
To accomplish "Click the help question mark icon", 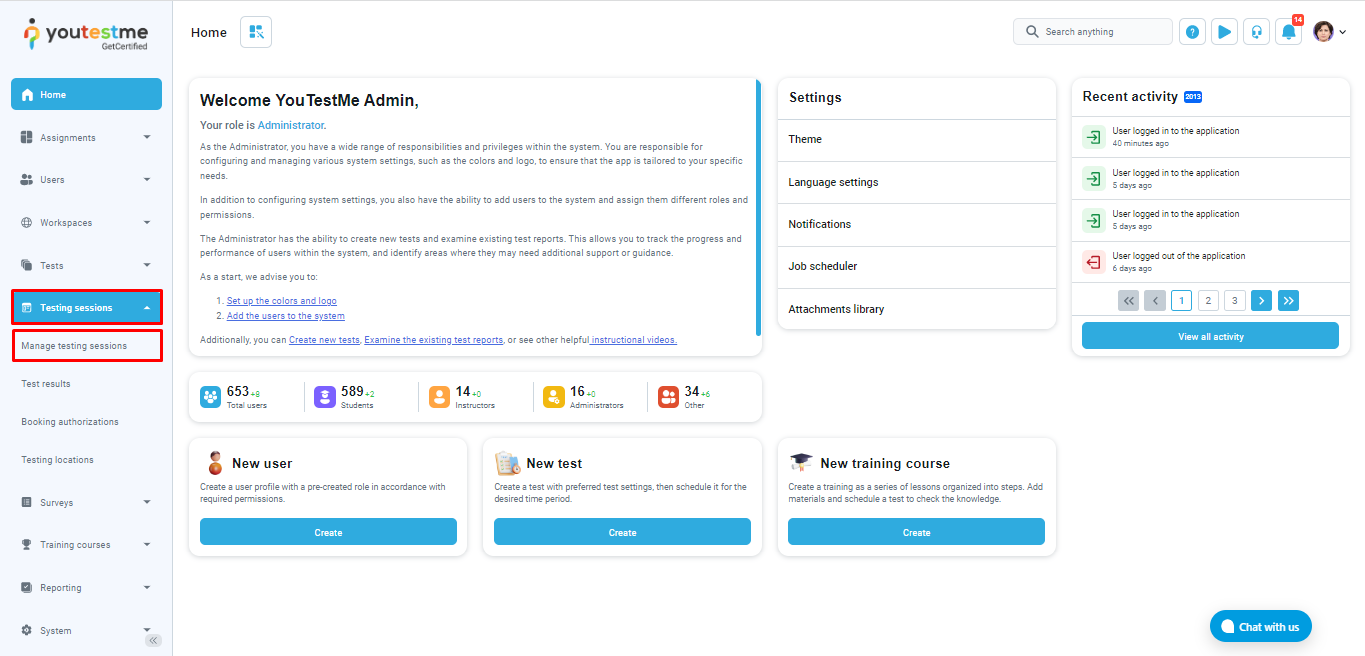I will [1192, 32].
